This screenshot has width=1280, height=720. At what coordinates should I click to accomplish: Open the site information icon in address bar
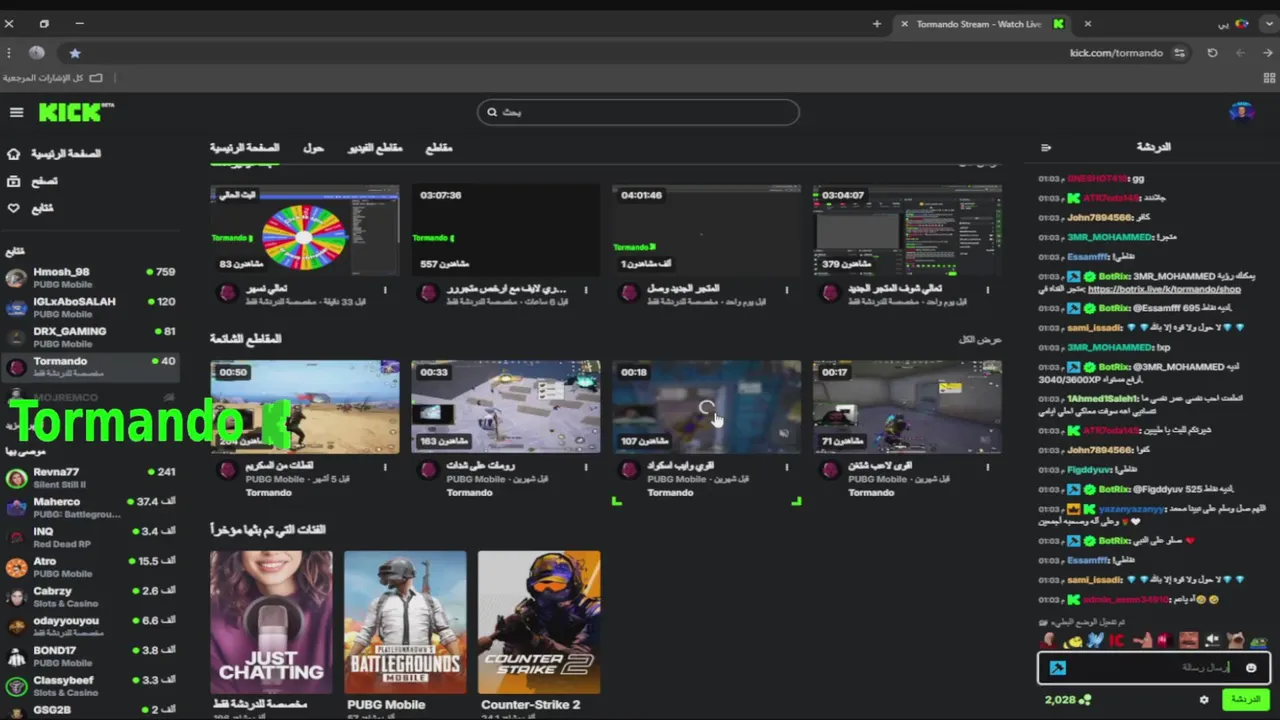pyautogui.click(x=1180, y=53)
